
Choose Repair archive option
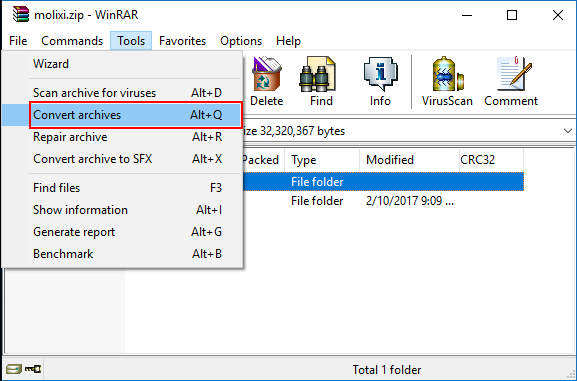122,137
